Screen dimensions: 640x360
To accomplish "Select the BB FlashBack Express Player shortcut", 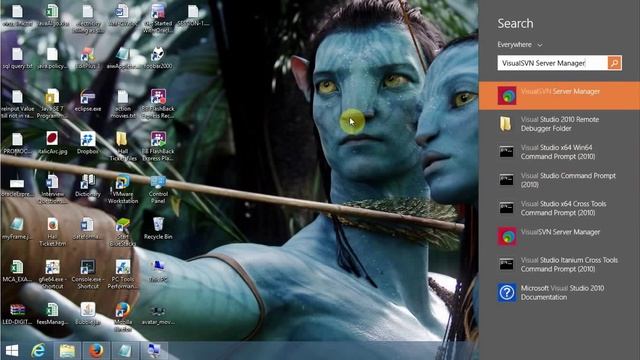I will click(158, 146).
